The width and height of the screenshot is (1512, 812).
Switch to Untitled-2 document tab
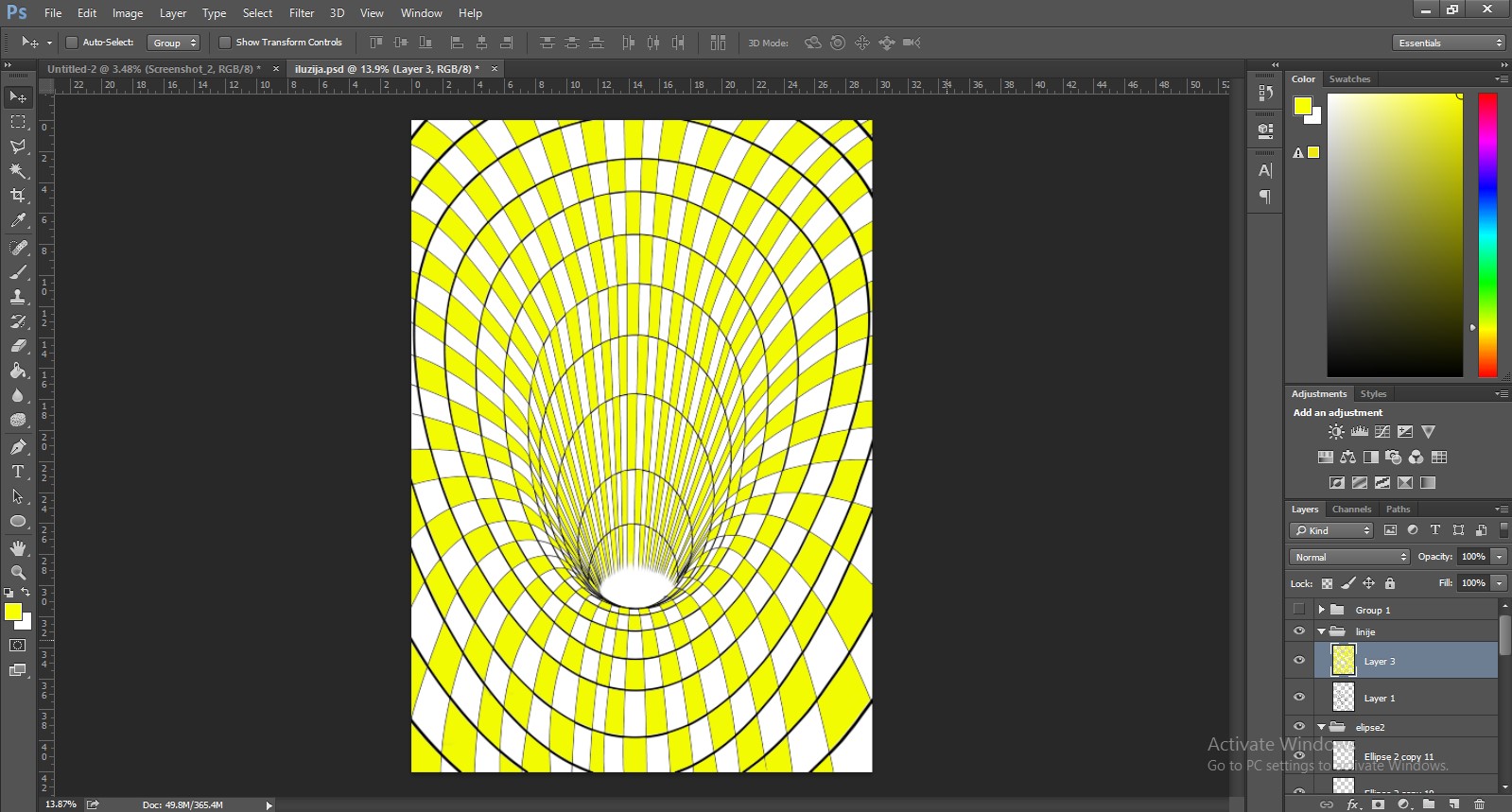154,69
